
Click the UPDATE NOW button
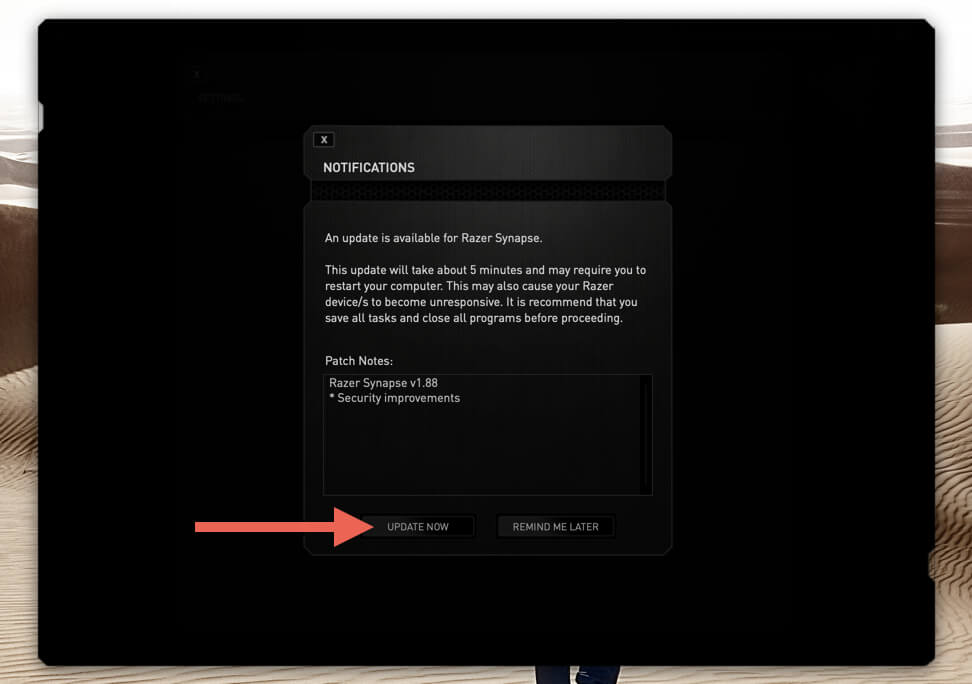click(x=418, y=526)
